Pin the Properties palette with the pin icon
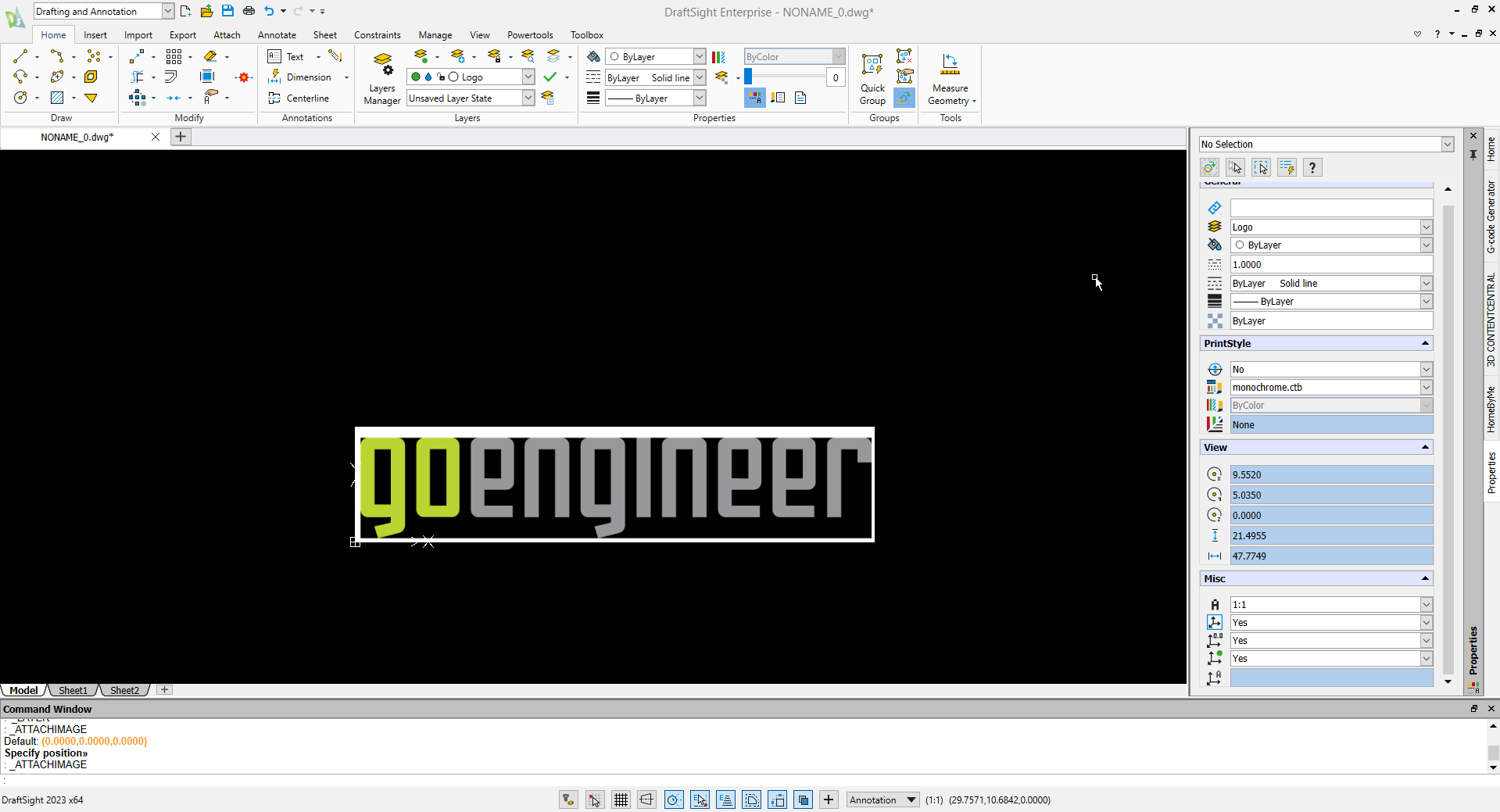1500x812 pixels. (x=1473, y=155)
